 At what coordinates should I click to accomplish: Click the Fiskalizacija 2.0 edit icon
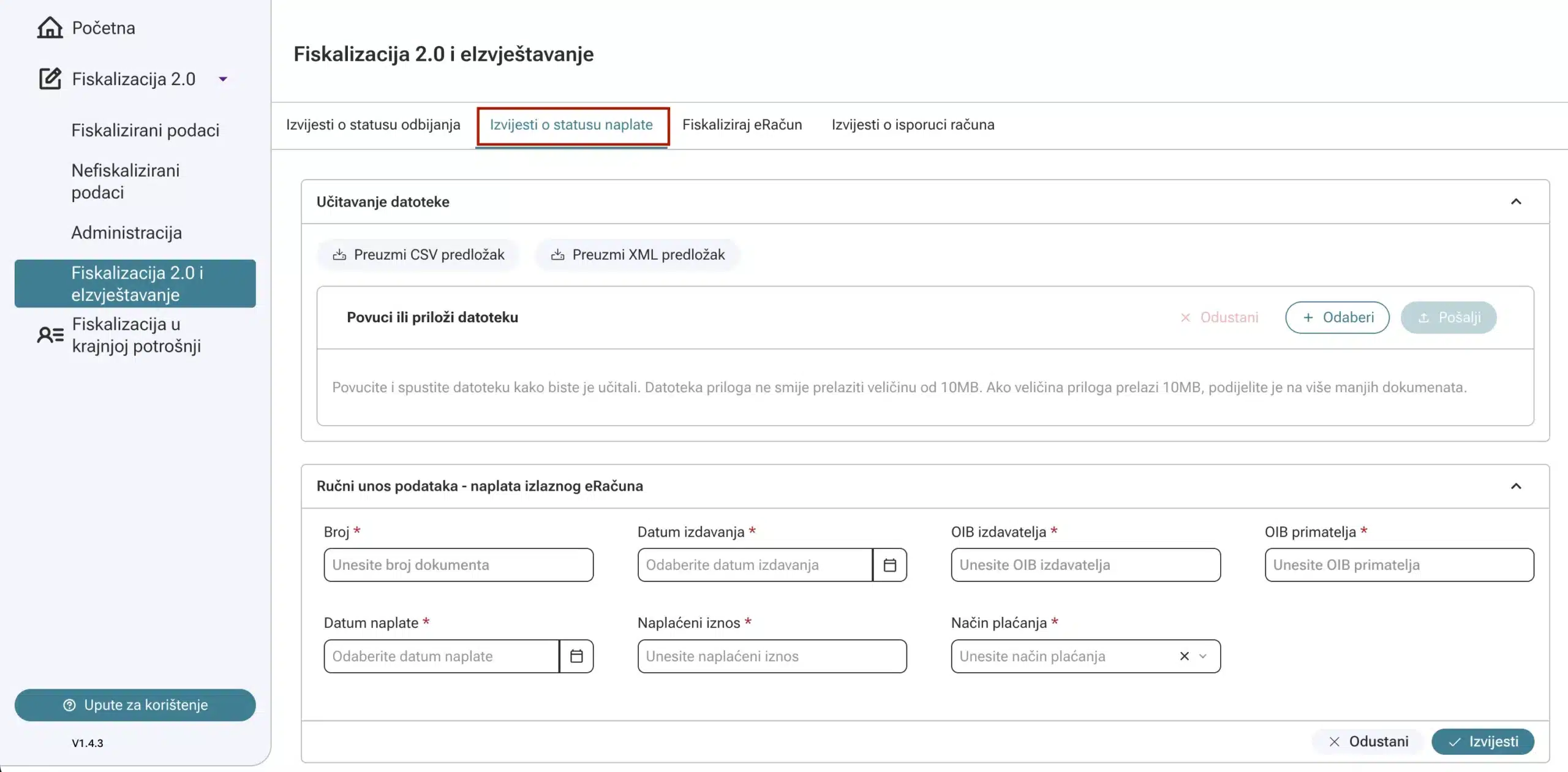coord(50,79)
